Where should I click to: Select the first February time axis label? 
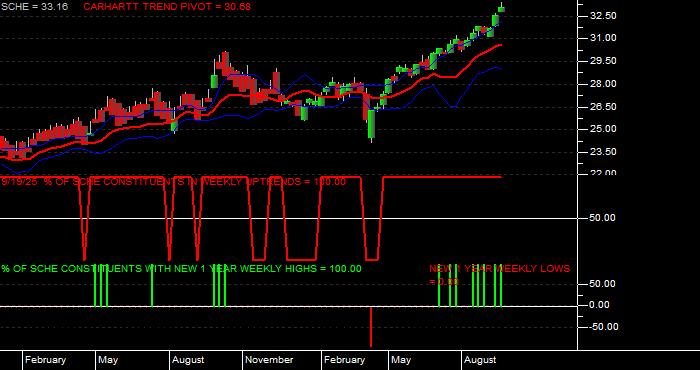pos(46,360)
